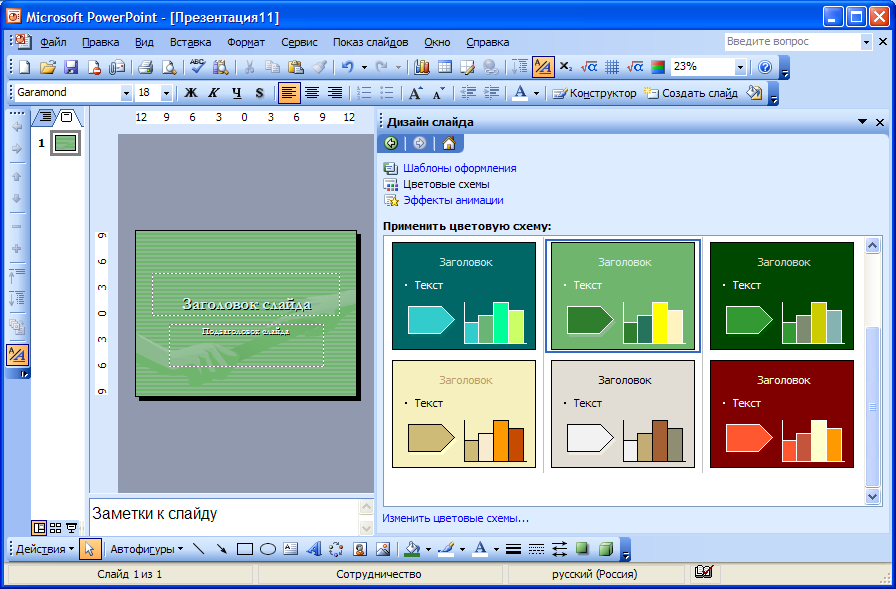This screenshot has width=896, height=589.
Task: Click the Format Painter brush icon
Action: click(319, 67)
